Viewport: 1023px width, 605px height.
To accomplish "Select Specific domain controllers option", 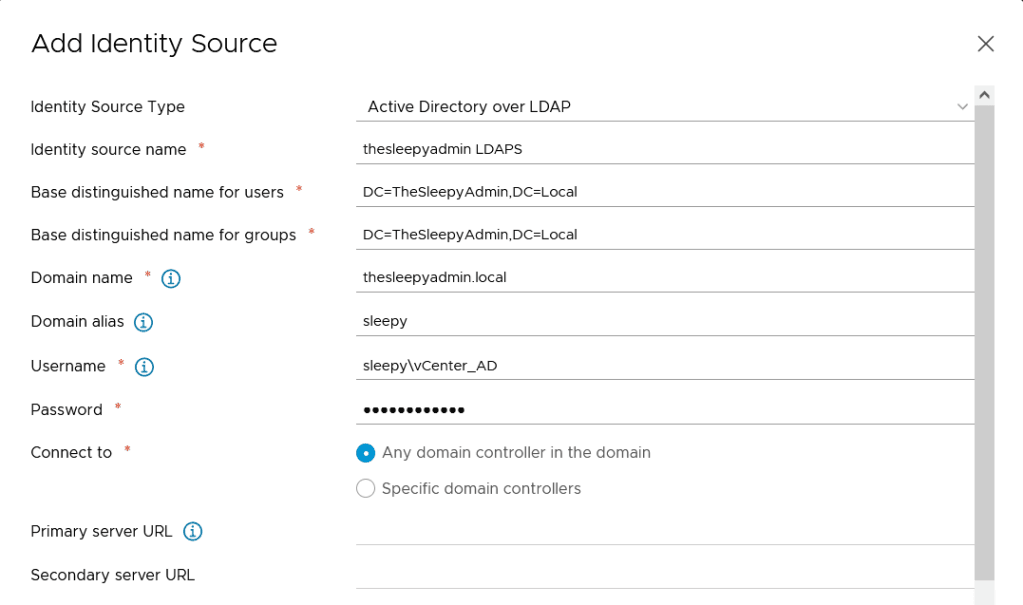I will pos(366,489).
